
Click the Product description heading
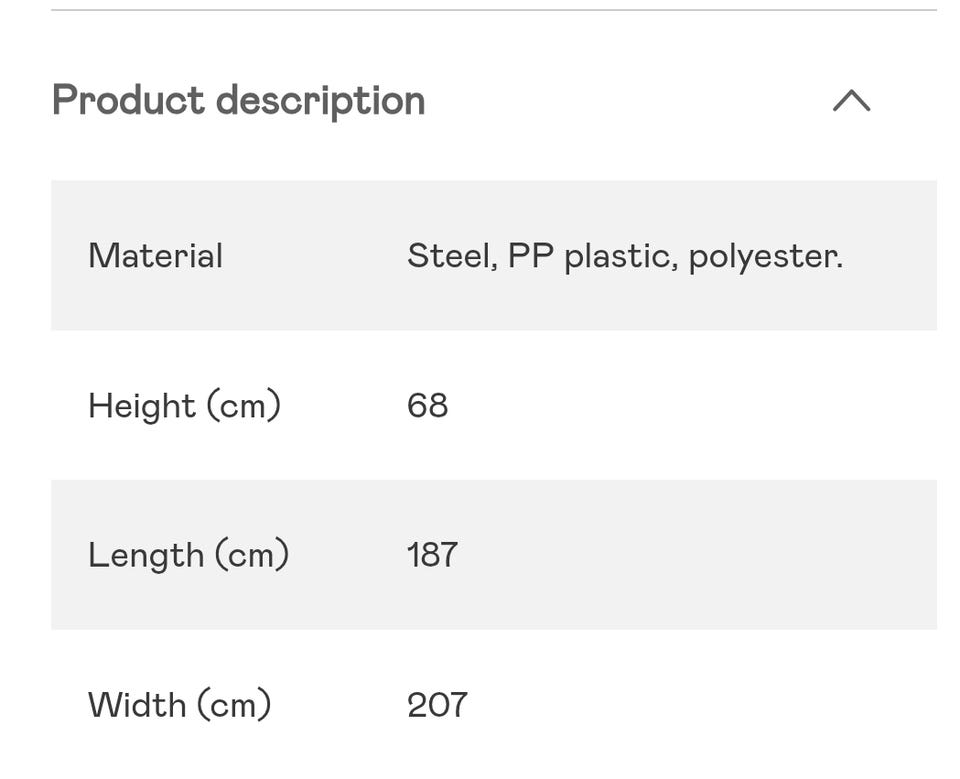coord(238,101)
